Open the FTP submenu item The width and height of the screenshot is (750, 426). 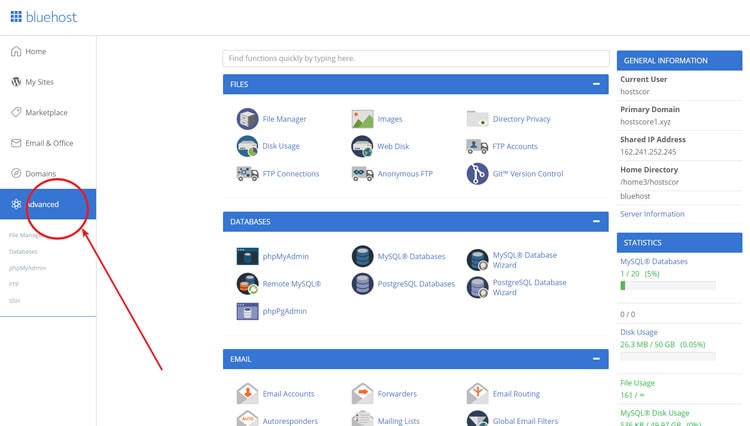click(x=13, y=284)
